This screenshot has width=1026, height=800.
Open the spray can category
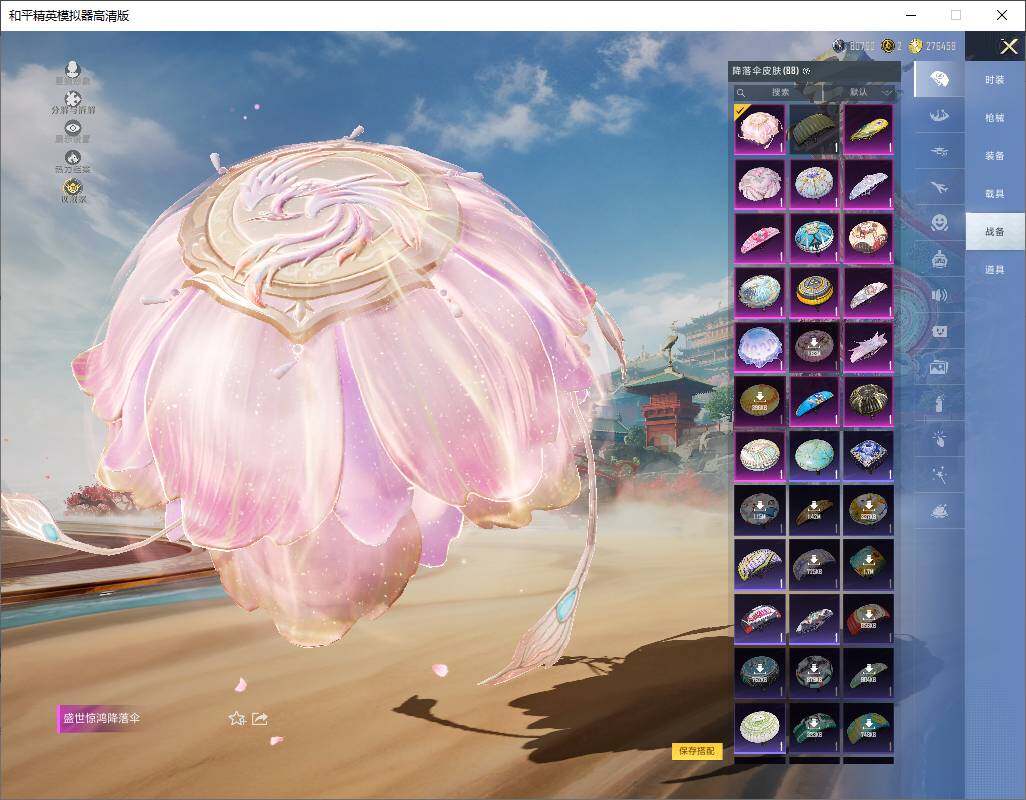(938, 403)
